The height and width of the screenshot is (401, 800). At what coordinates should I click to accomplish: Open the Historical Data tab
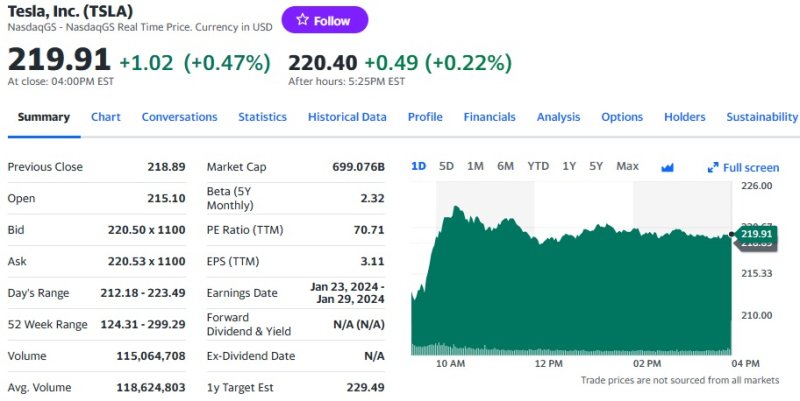coord(347,117)
